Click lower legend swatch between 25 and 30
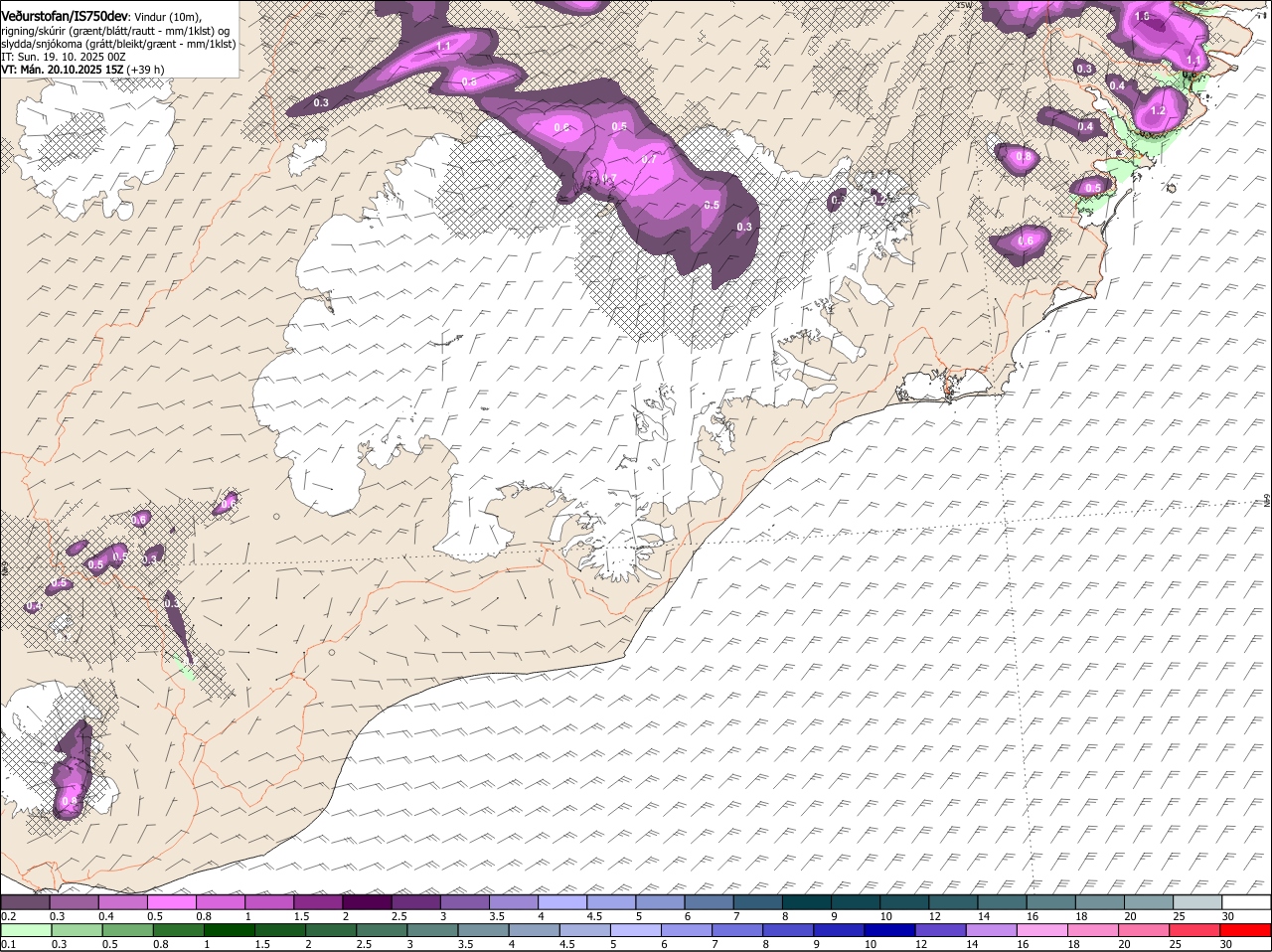 pyautogui.click(x=1196, y=931)
